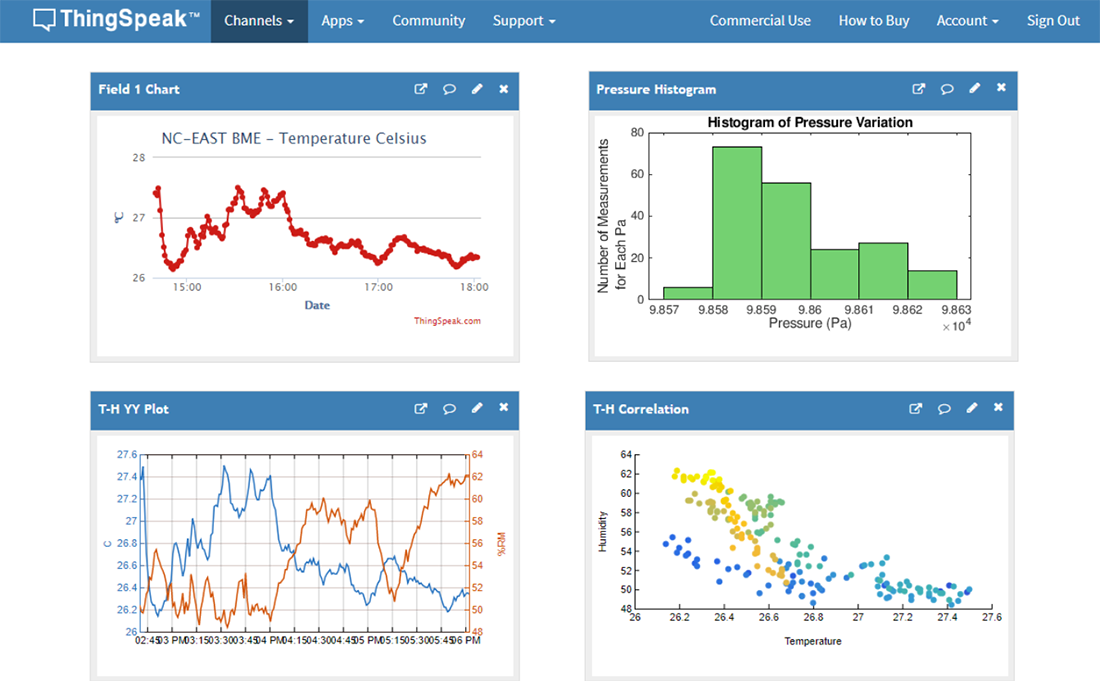Edit the T-H YY Plot
Viewport: 1100px width, 681px height.
tap(477, 408)
